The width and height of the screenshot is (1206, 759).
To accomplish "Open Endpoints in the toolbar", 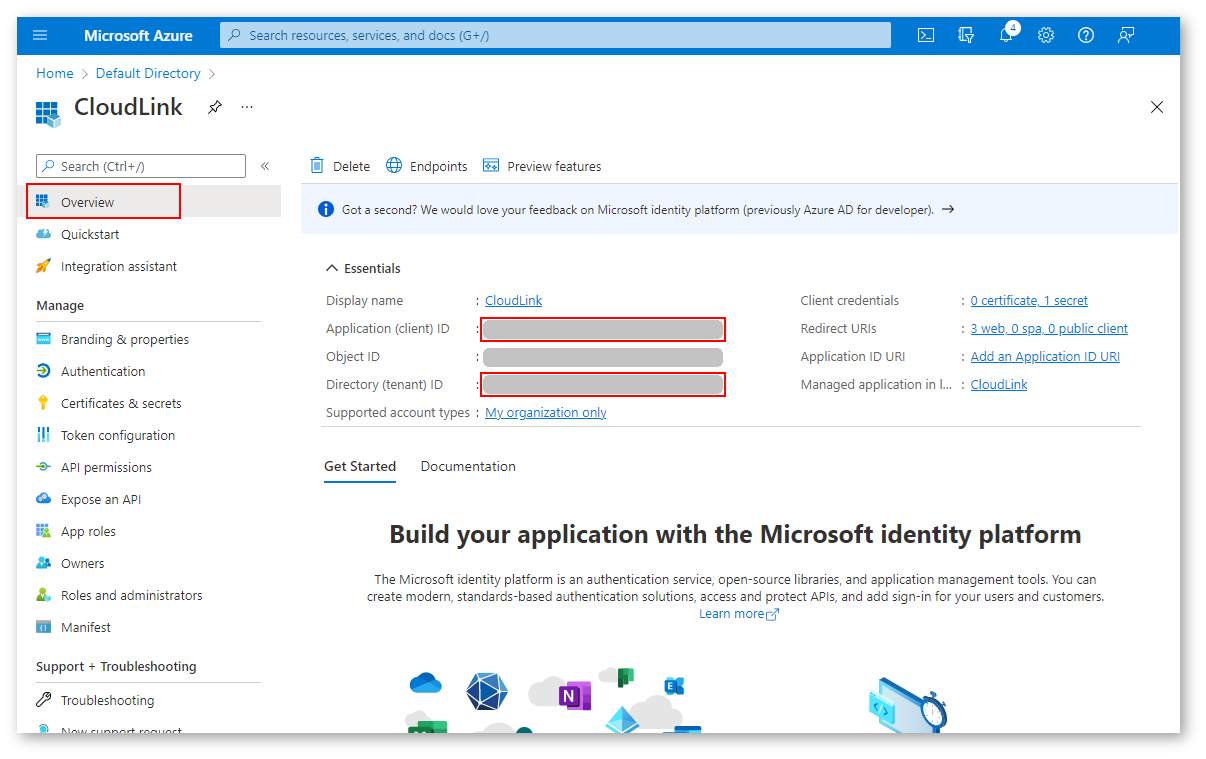I will (427, 166).
